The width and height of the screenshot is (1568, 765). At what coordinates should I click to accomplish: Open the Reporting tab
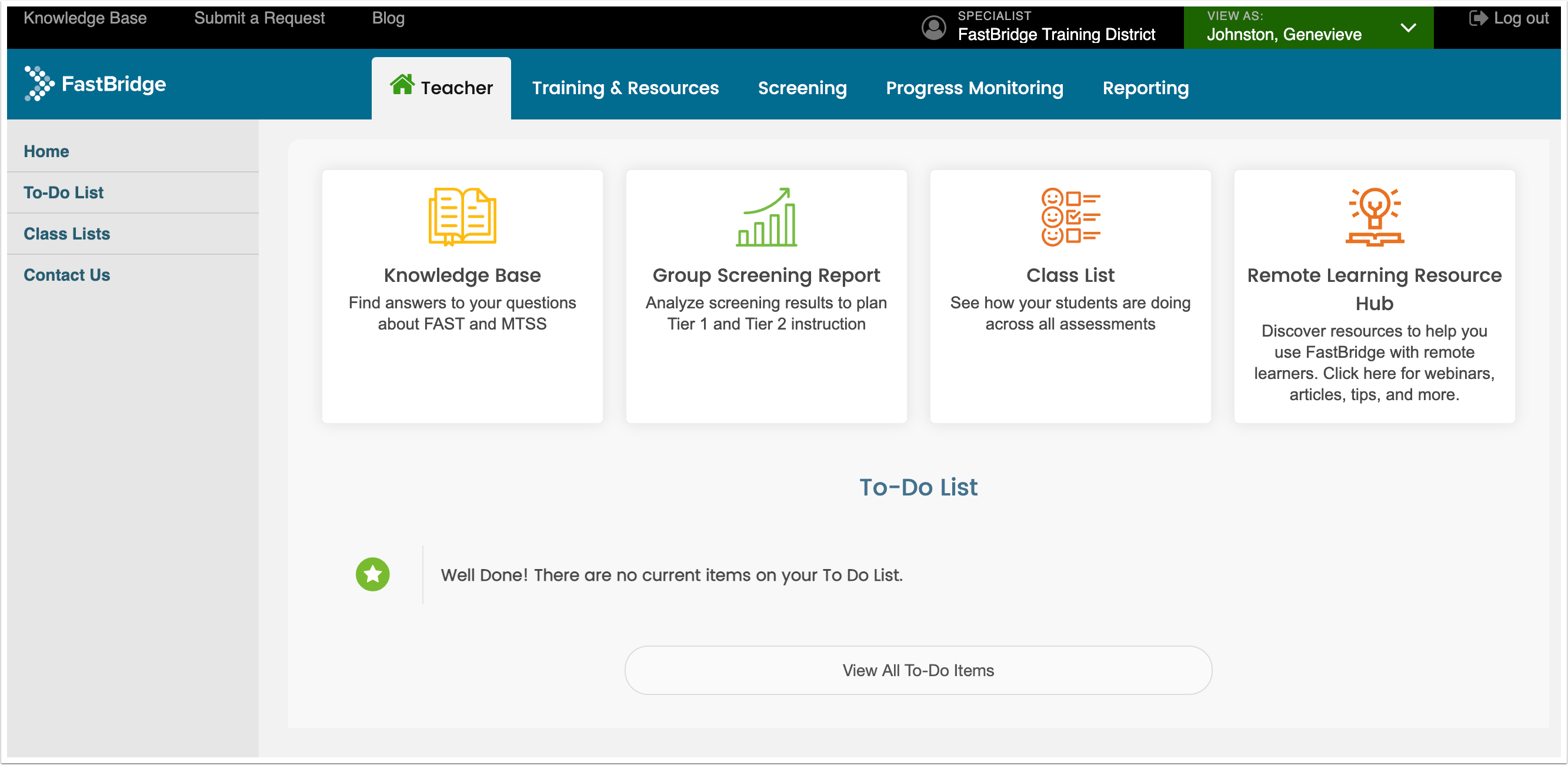click(x=1146, y=88)
